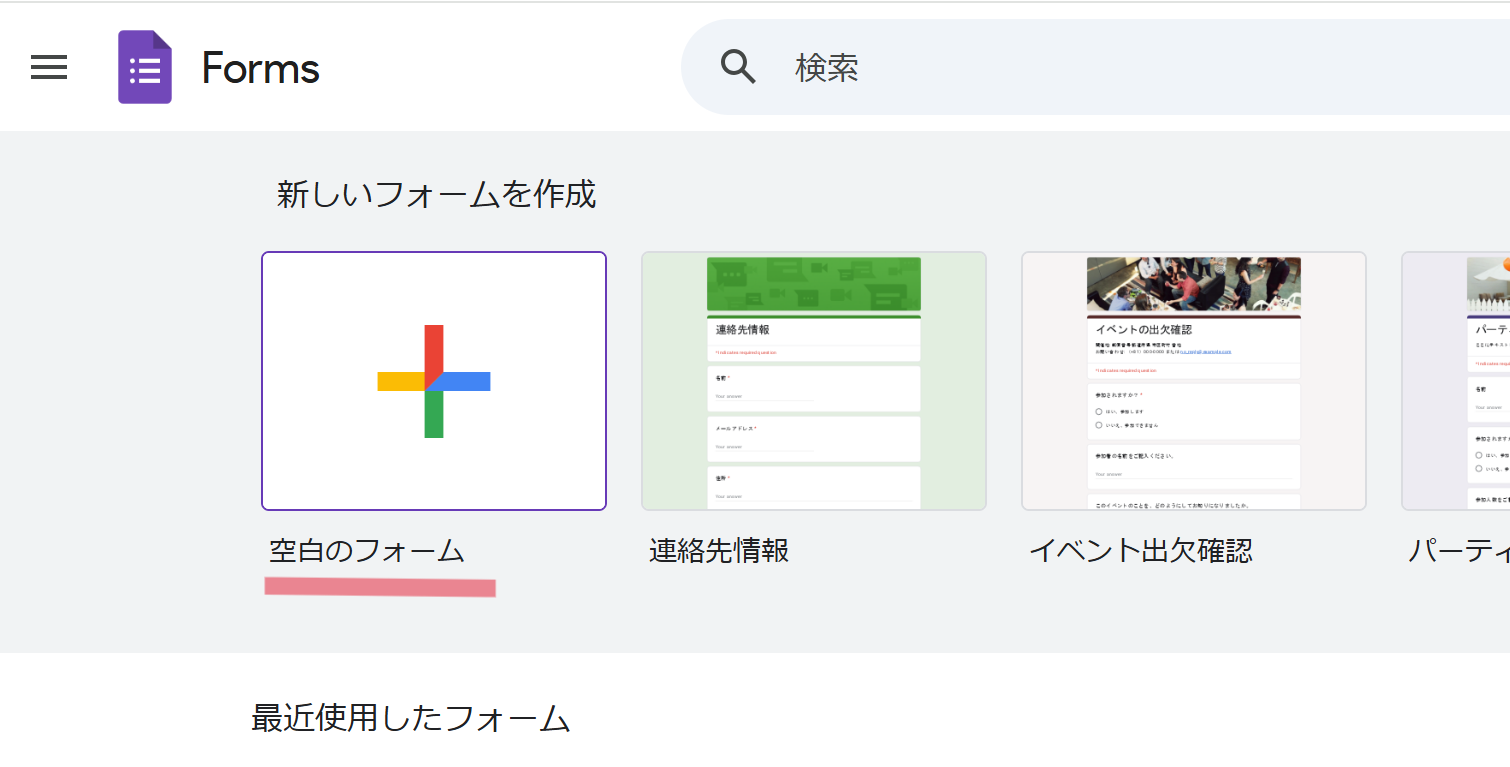Open the partially visible party template thumbnail

pyautogui.click(x=1456, y=381)
